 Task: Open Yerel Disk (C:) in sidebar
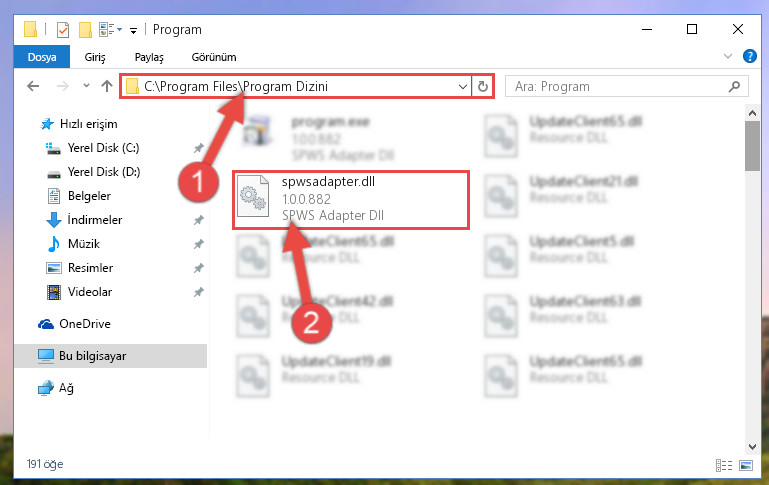(103, 148)
